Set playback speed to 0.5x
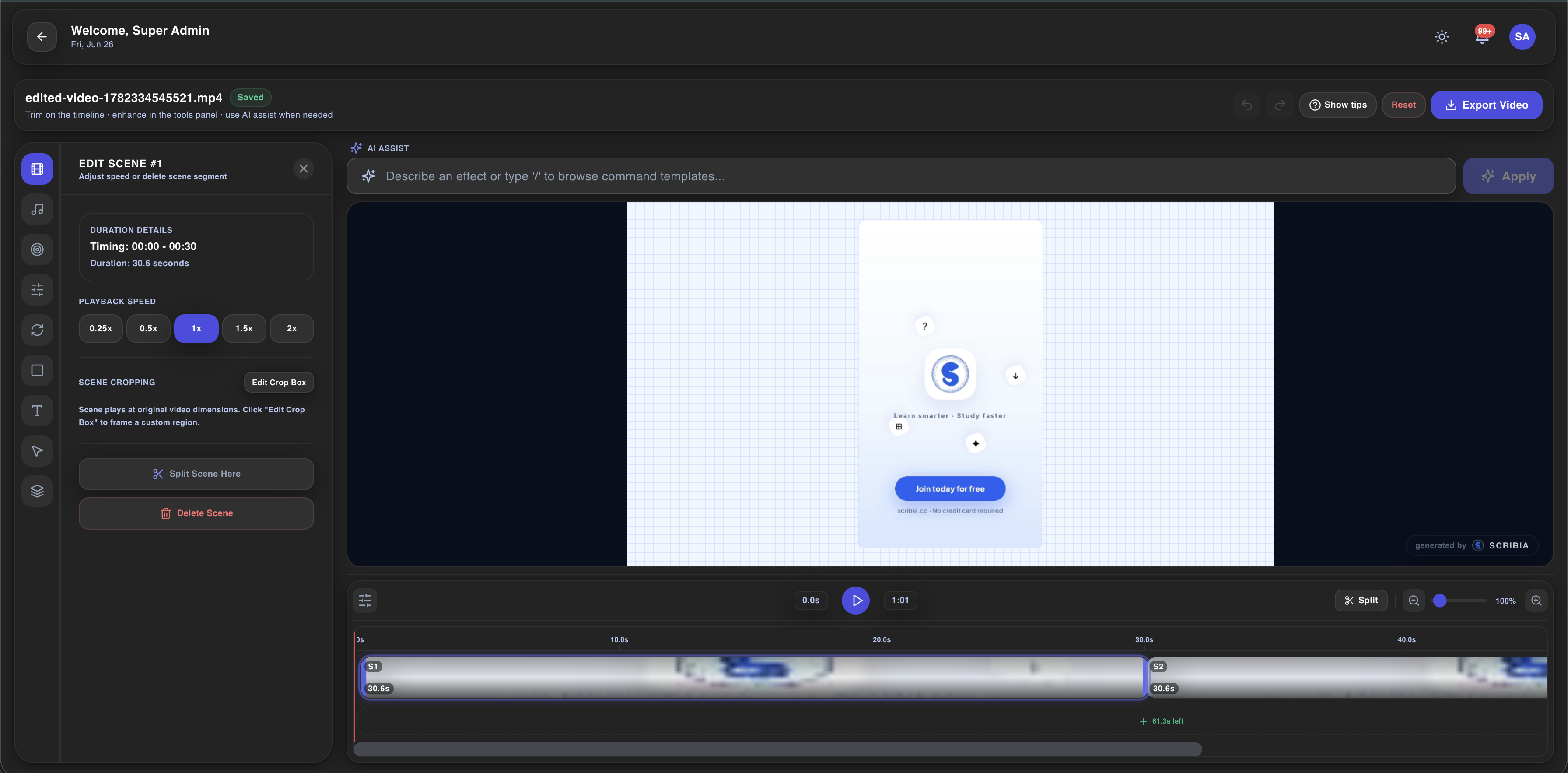 pyautogui.click(x=148, y=328)
